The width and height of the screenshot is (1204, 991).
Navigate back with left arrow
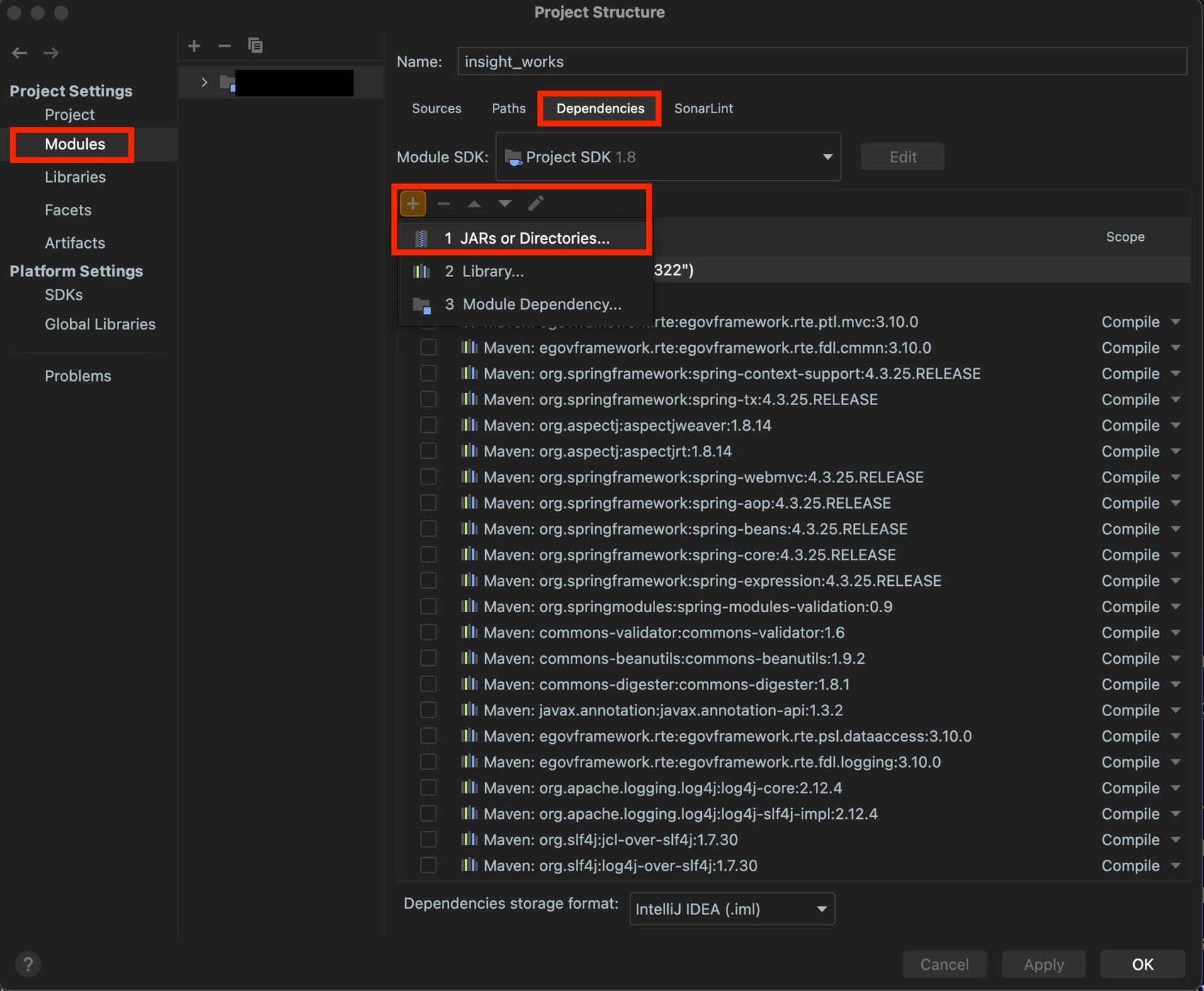[20, 53]
